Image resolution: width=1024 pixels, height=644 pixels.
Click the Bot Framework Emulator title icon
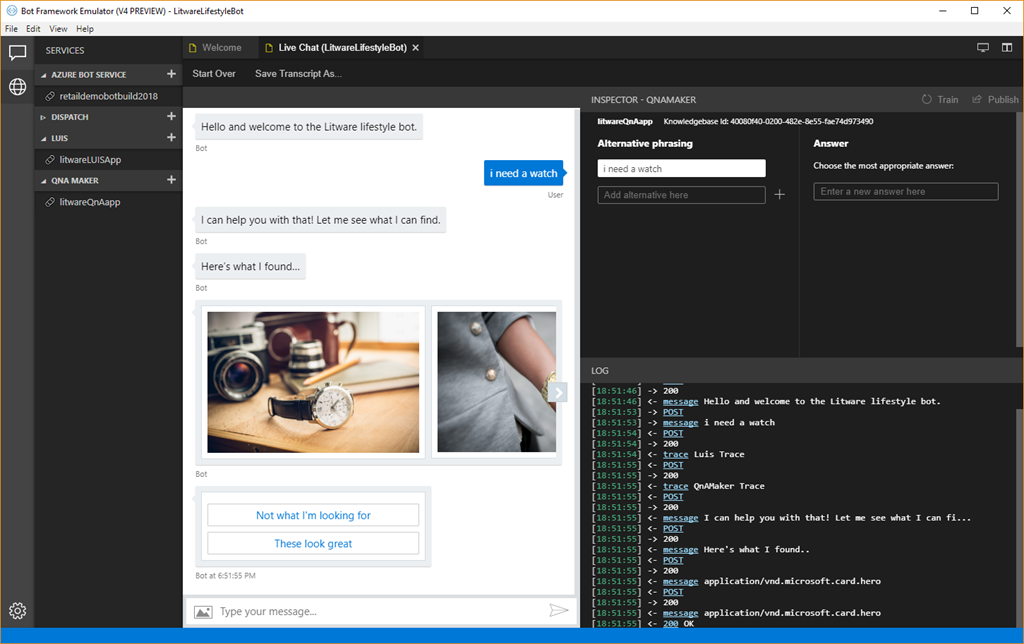coord(11,10)
